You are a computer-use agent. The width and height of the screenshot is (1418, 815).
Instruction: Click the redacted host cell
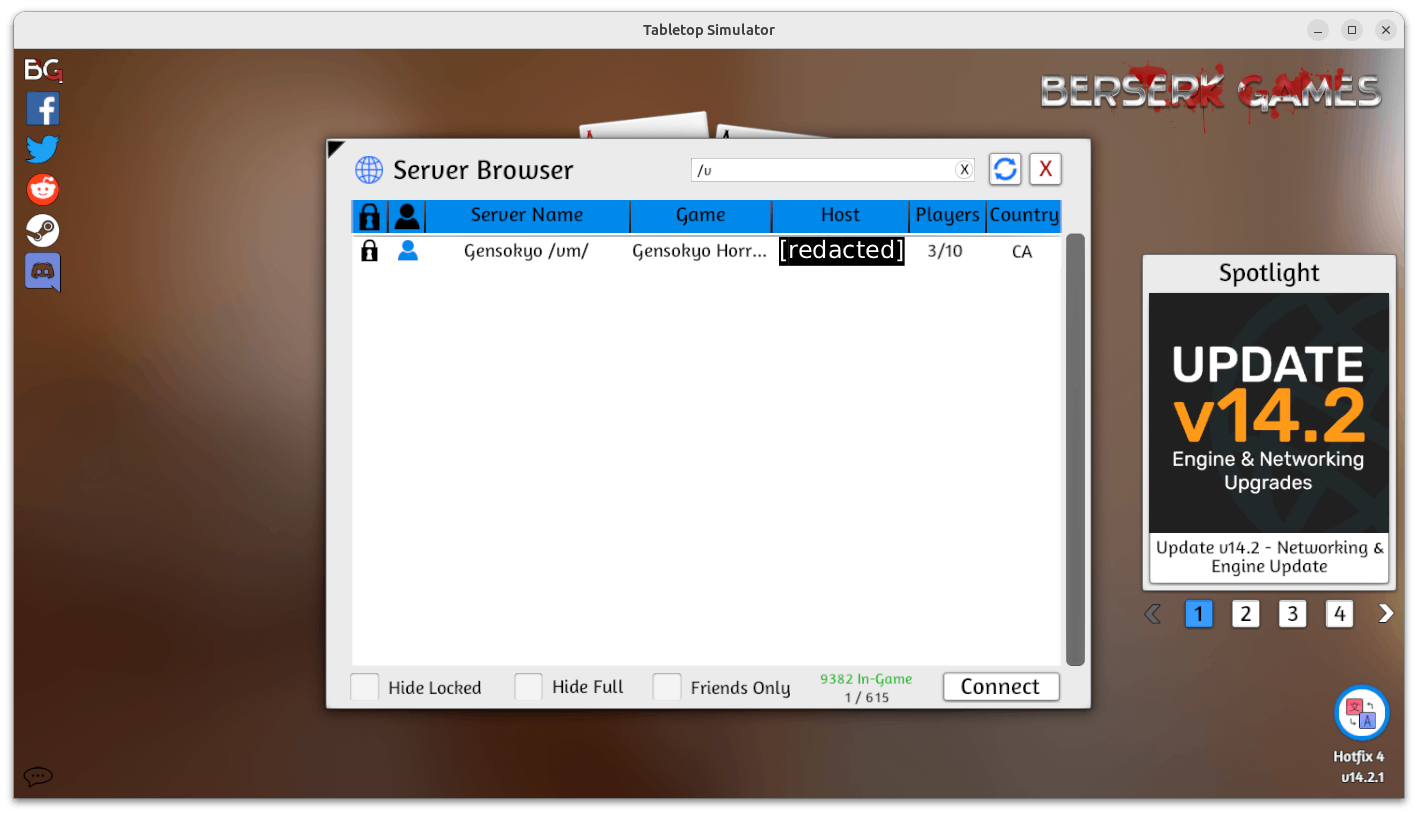click(842, 250)
